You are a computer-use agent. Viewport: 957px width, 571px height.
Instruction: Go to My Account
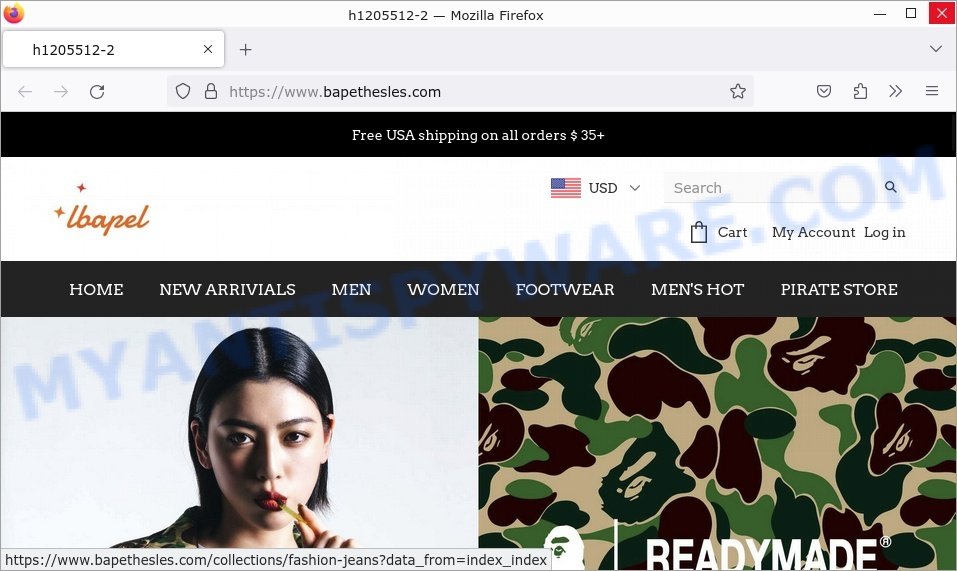[814, 232]
